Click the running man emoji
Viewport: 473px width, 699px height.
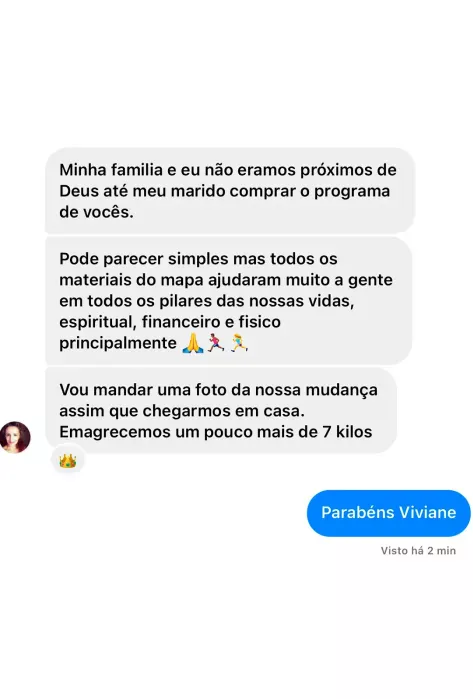(216, 343)
